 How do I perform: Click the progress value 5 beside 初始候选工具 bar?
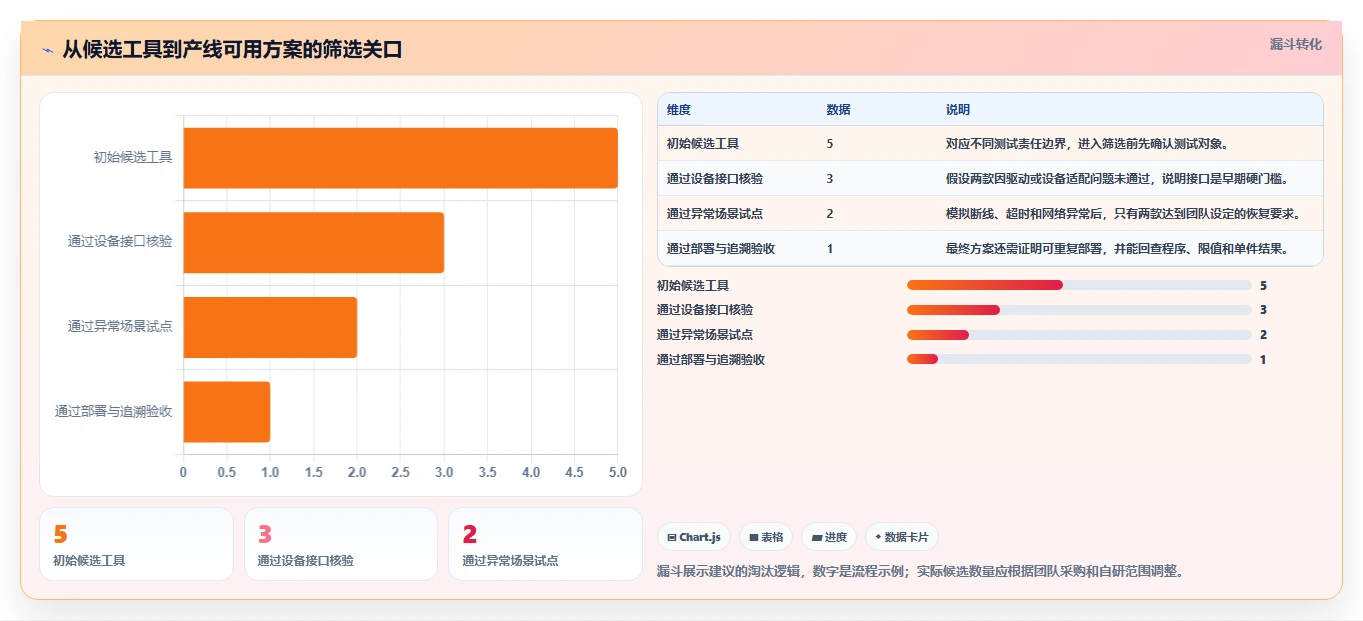pos(1263,285)
